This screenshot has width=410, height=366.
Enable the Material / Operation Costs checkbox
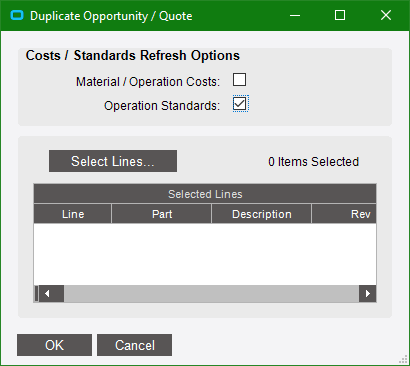(x=239, y=80)
